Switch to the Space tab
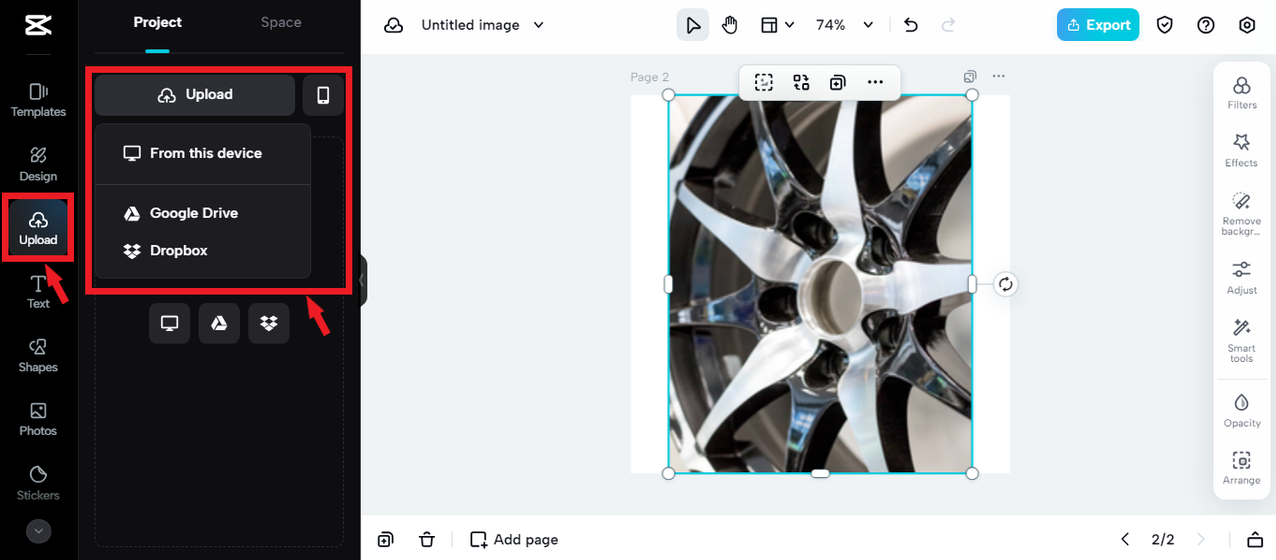Image resolution: width=1276 pixels, height=560 pixels. pyautogui.click(x=281, y=22)
